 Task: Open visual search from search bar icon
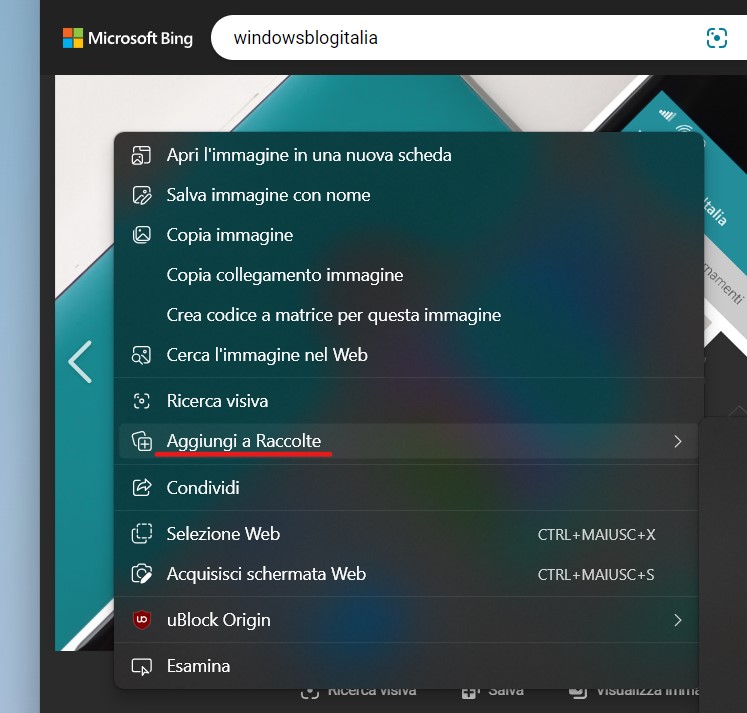[717, 38]
